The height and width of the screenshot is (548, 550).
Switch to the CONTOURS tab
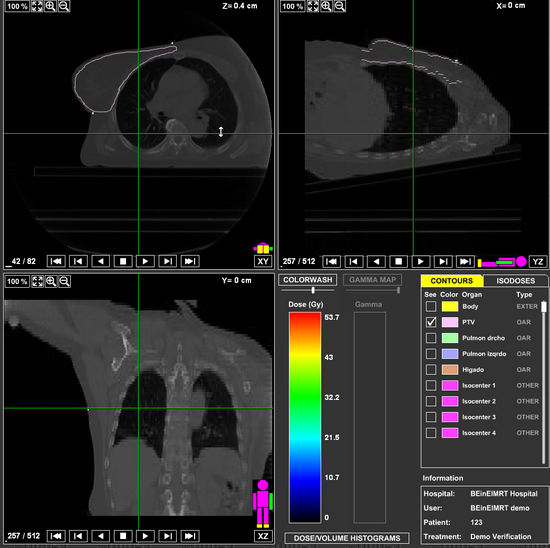(452, 281)
